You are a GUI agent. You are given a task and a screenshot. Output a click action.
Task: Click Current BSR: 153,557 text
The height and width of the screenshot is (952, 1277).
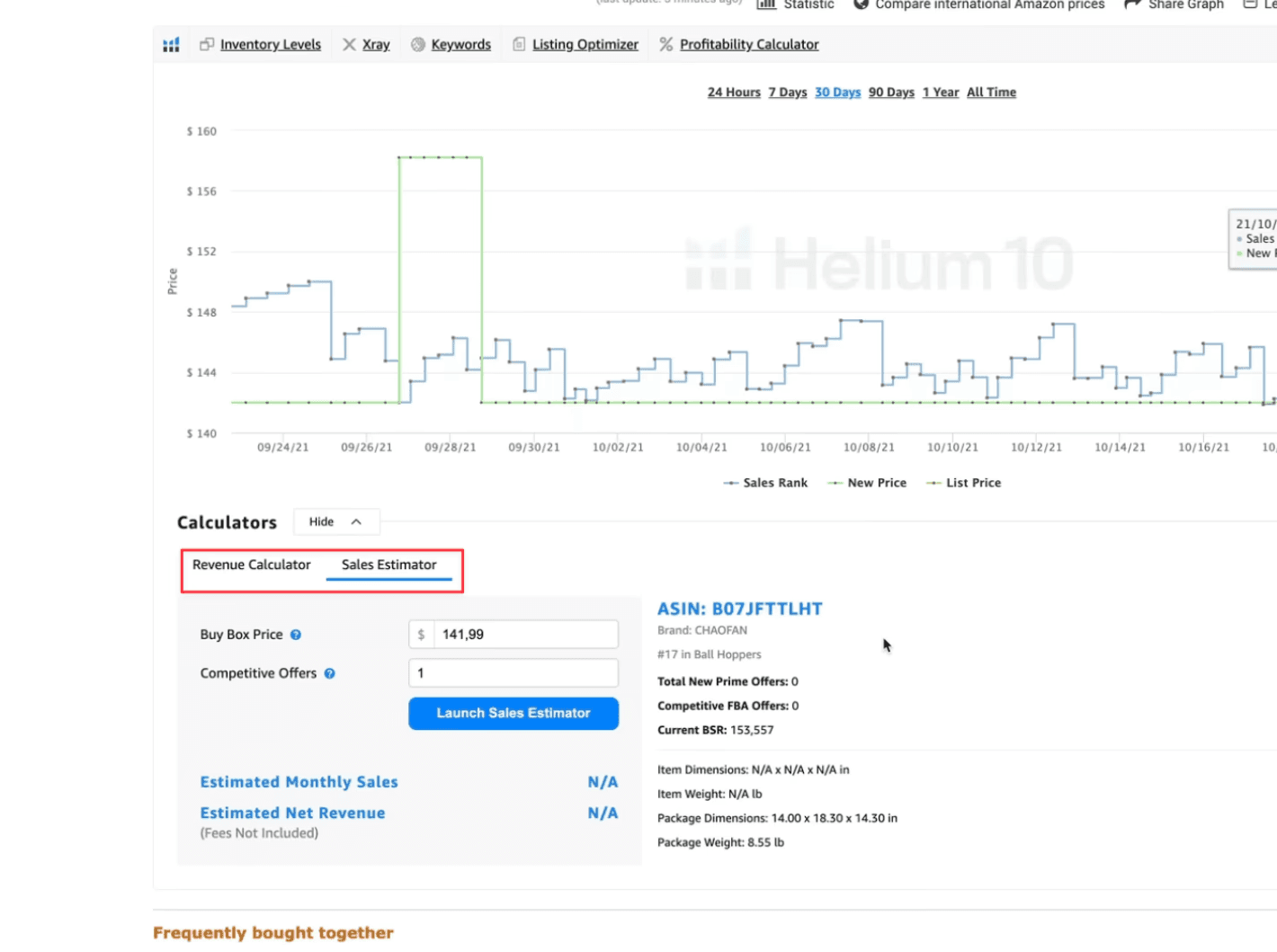pyautogui.click(x=715, y=730)
